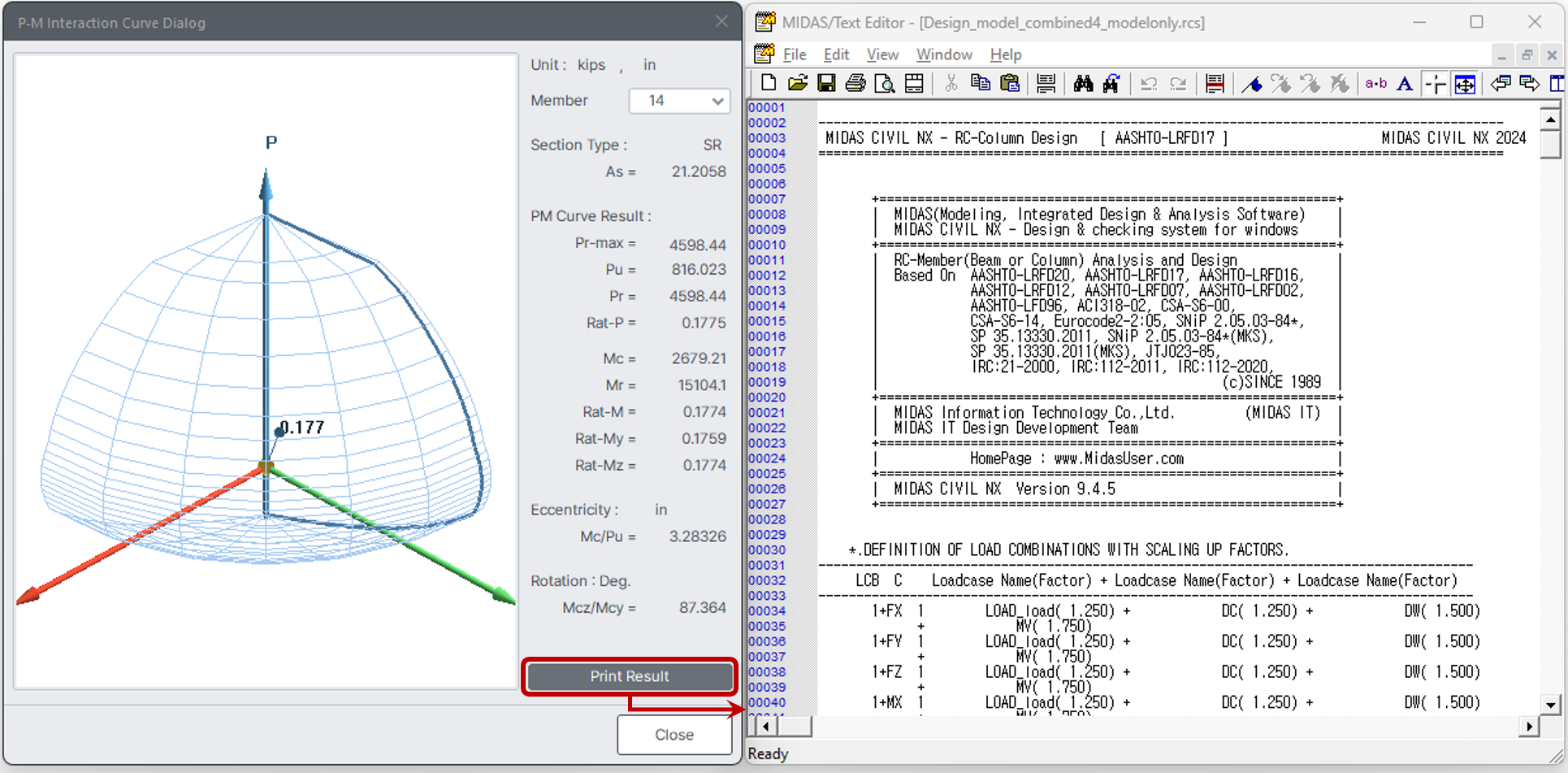Click the select-all lines icon

(x=1046, y=83)
